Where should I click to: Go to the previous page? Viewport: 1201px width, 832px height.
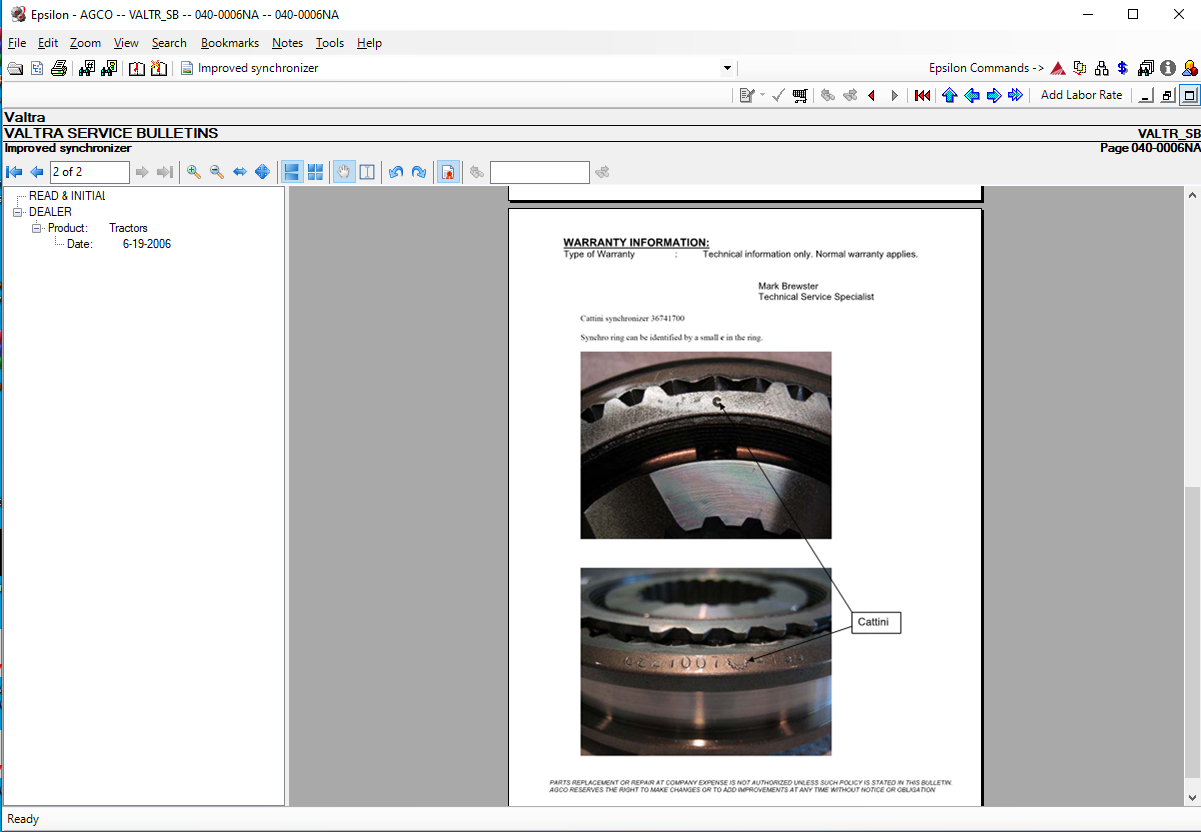coord(37,172)
